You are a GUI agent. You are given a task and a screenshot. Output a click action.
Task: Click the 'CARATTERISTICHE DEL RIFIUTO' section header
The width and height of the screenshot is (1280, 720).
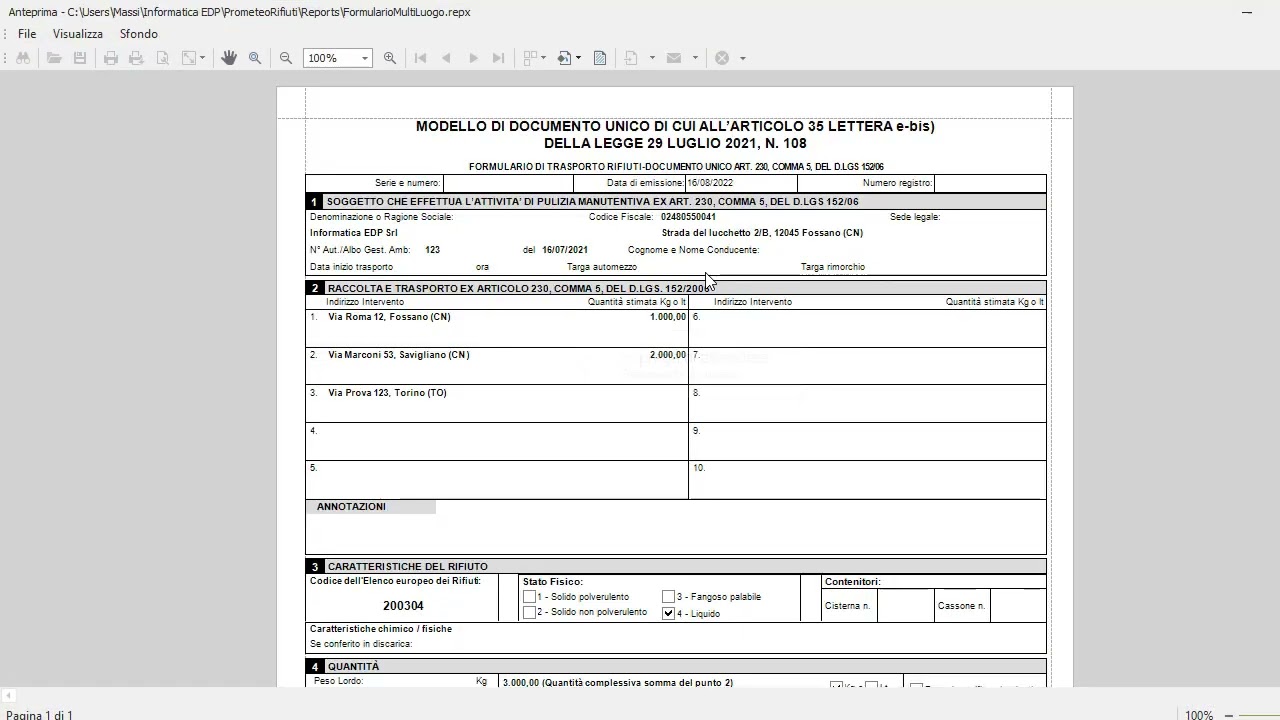408,567
